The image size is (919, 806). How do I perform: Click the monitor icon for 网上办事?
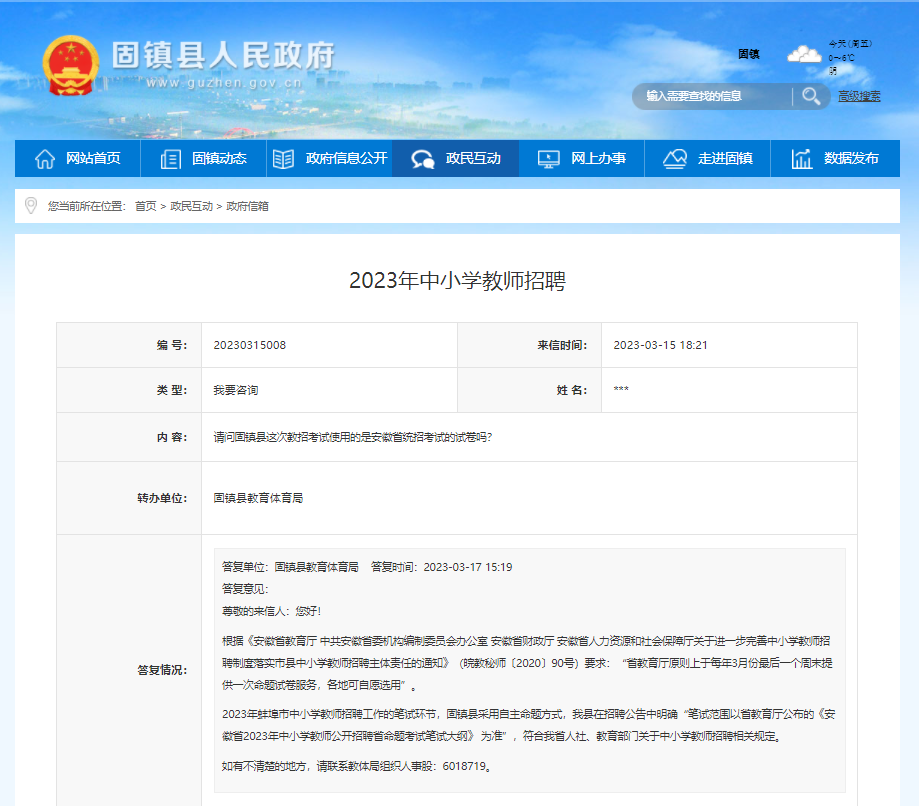(548, 159)
